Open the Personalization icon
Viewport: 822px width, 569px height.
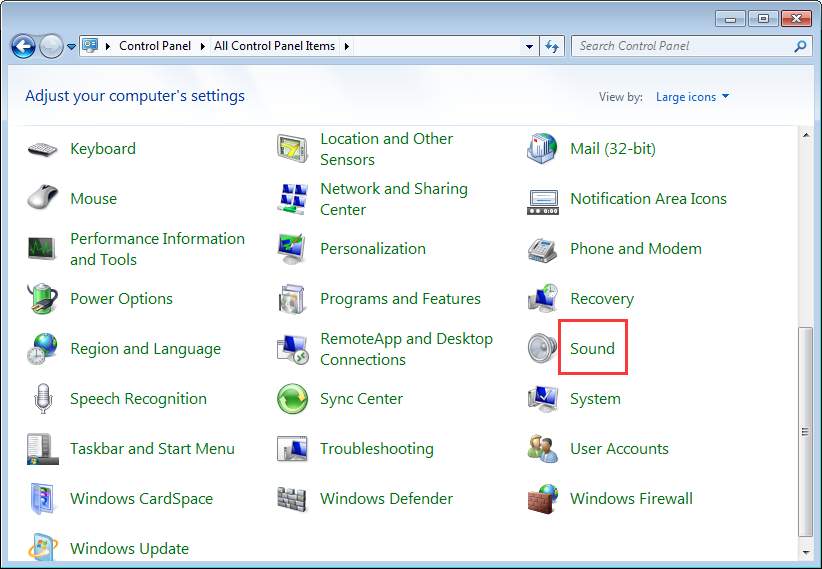pyautogui.click(x=292, y=249)
